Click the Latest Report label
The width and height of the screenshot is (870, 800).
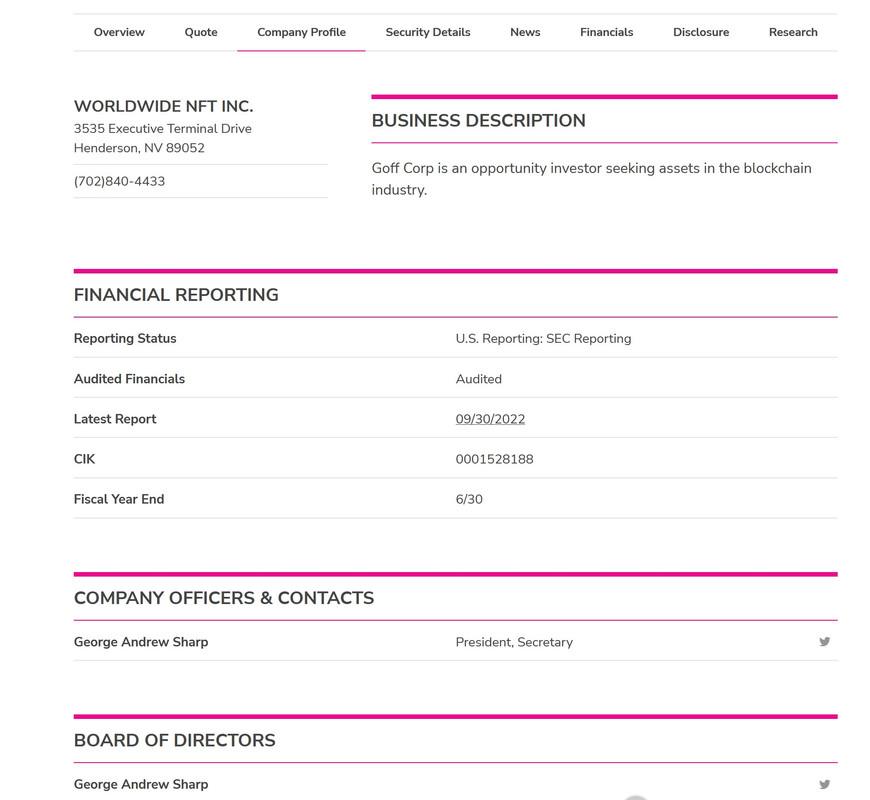(115, 419)
